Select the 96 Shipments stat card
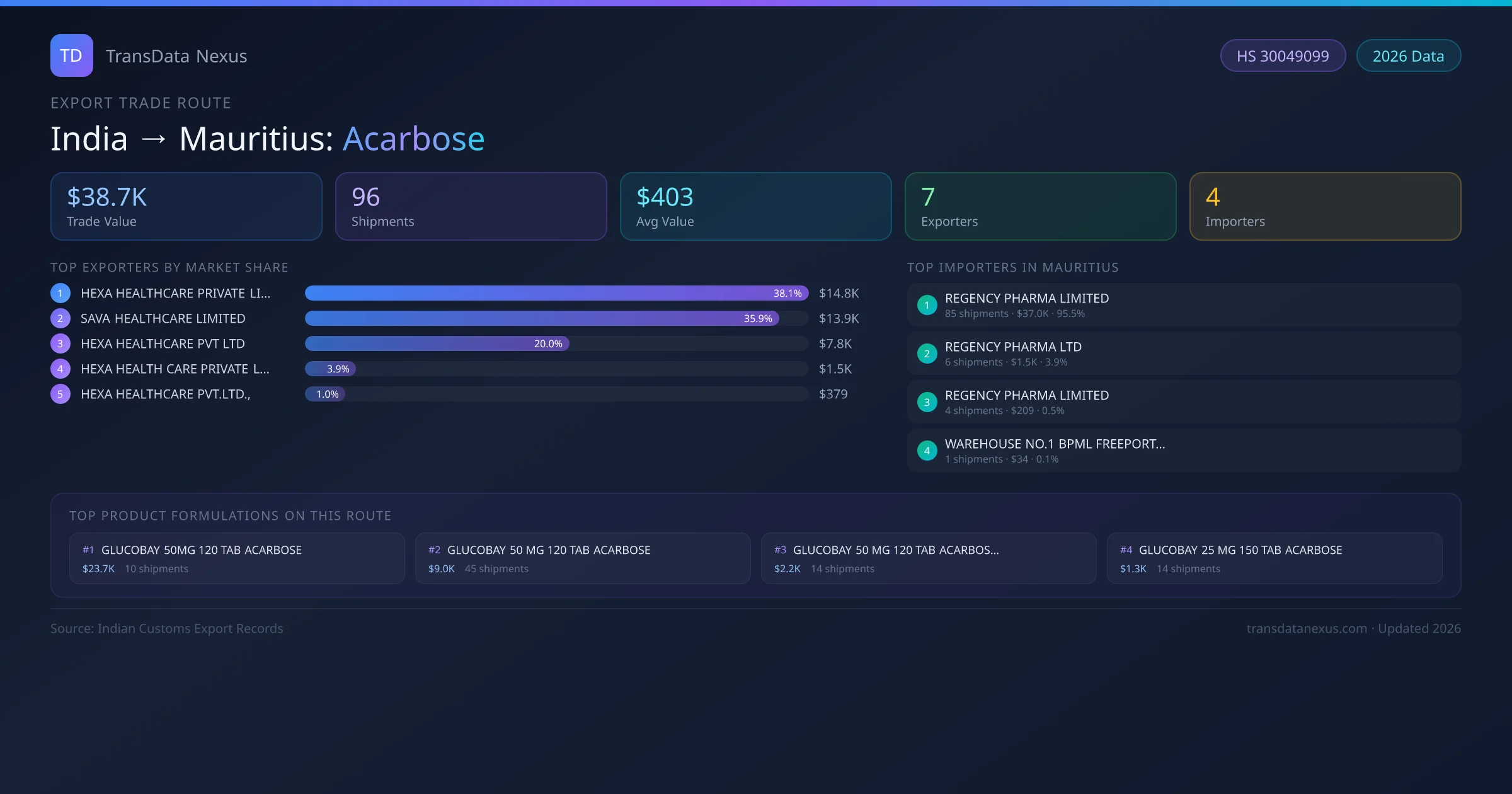 tap(471, 207)
